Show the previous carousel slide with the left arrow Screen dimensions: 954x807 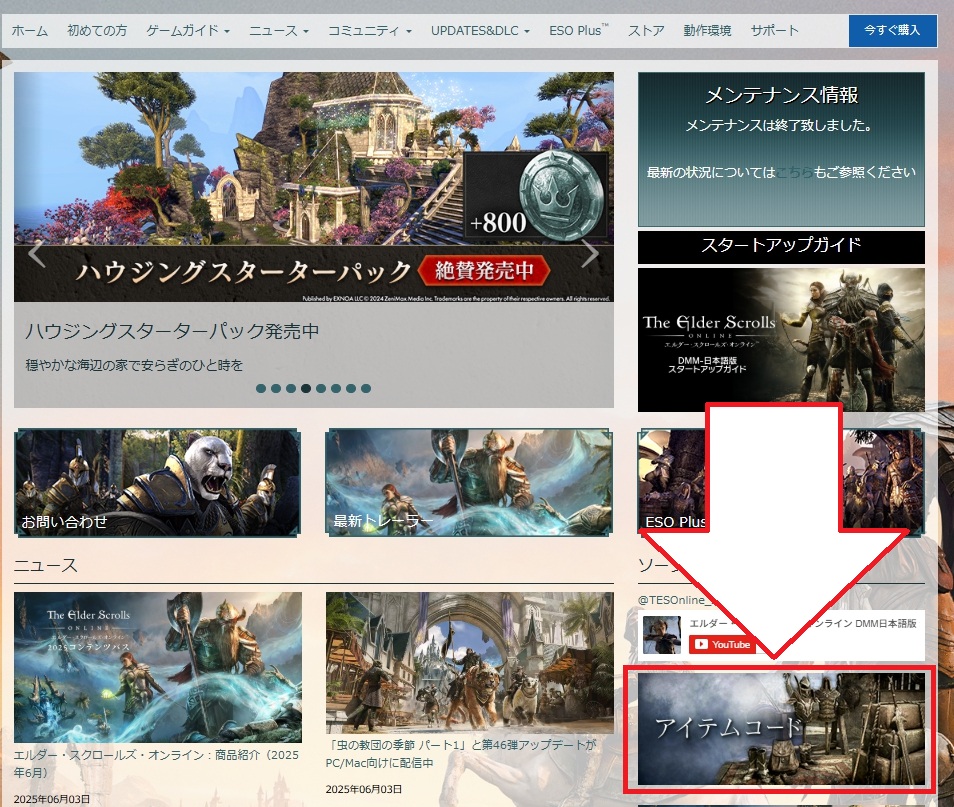37,254
